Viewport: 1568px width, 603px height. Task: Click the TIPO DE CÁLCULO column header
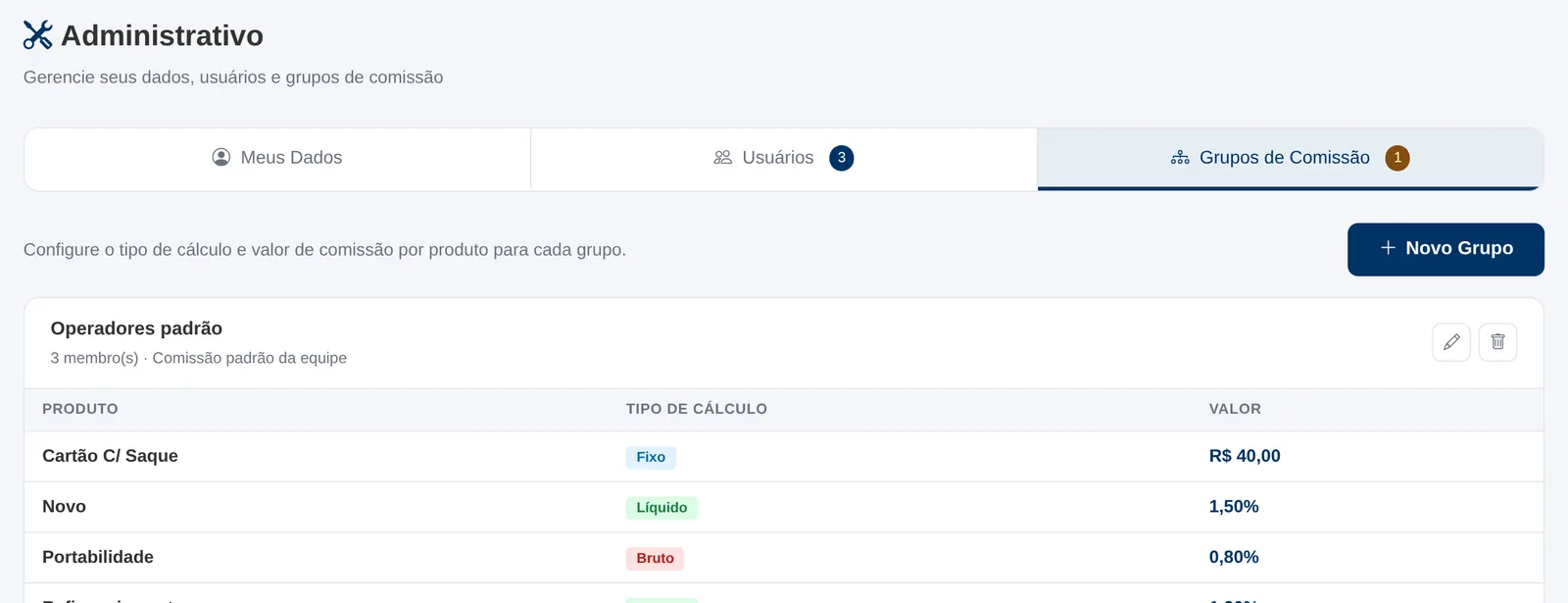(x=697, y=409)
